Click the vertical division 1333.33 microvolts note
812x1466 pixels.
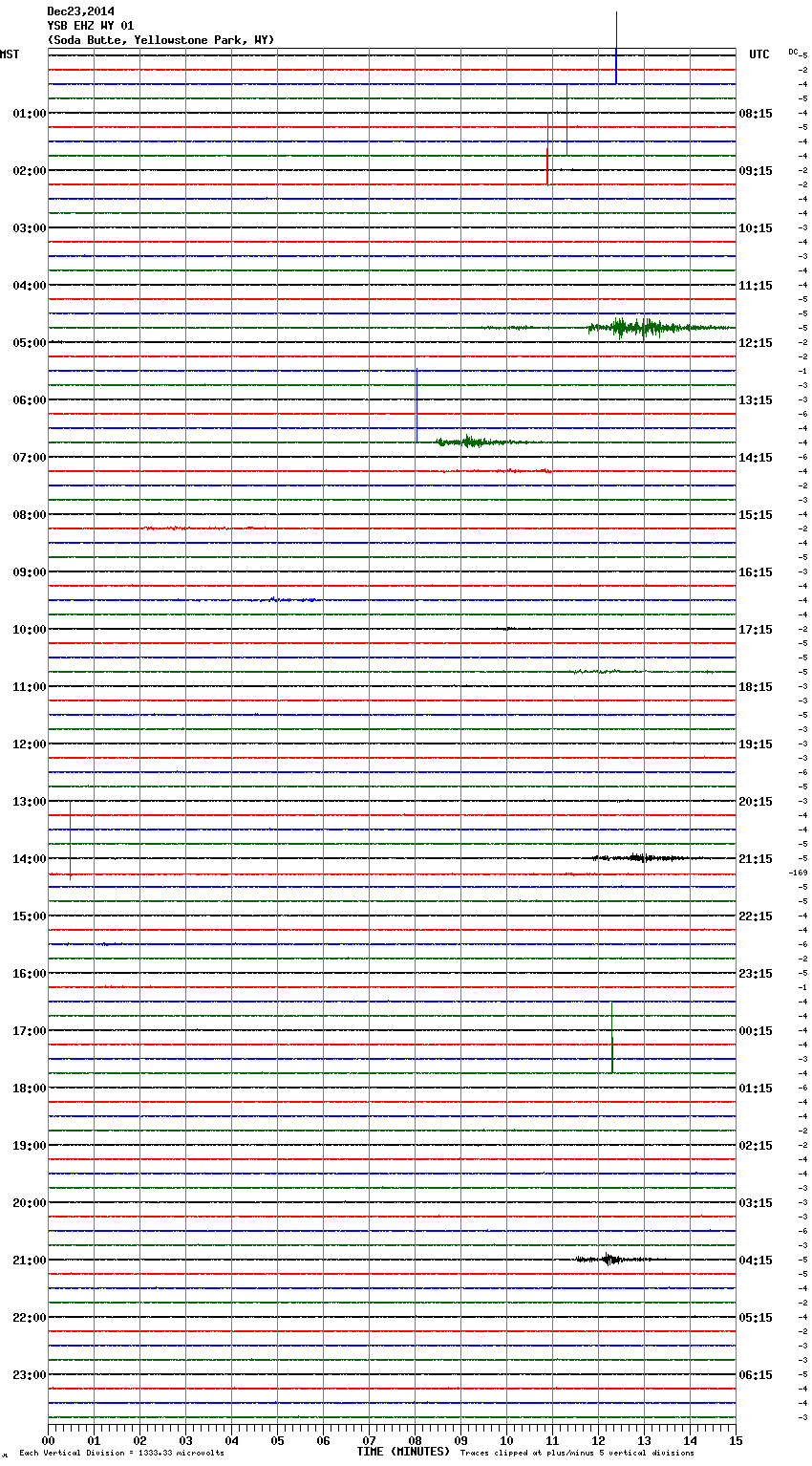tap(121, 1454)
